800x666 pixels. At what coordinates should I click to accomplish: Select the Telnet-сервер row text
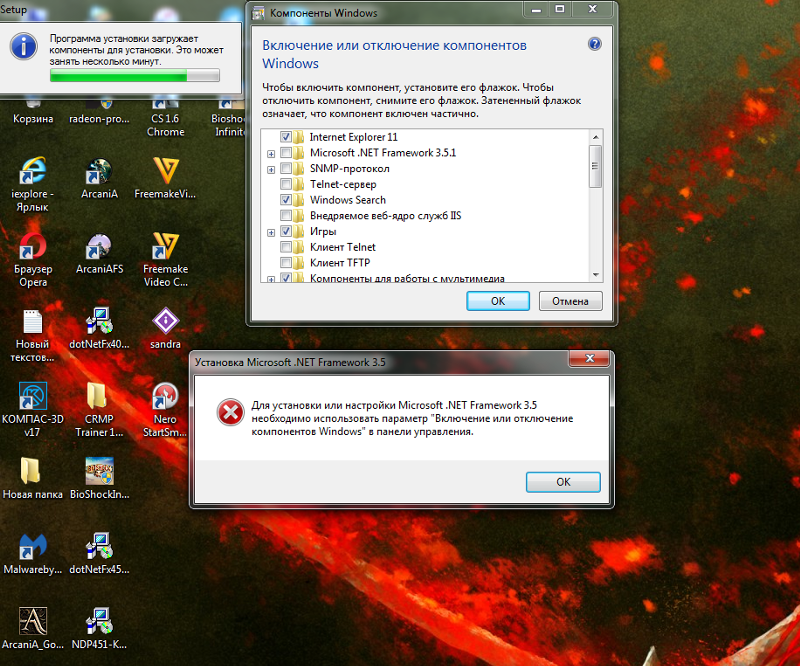click(x=343, y=184)
